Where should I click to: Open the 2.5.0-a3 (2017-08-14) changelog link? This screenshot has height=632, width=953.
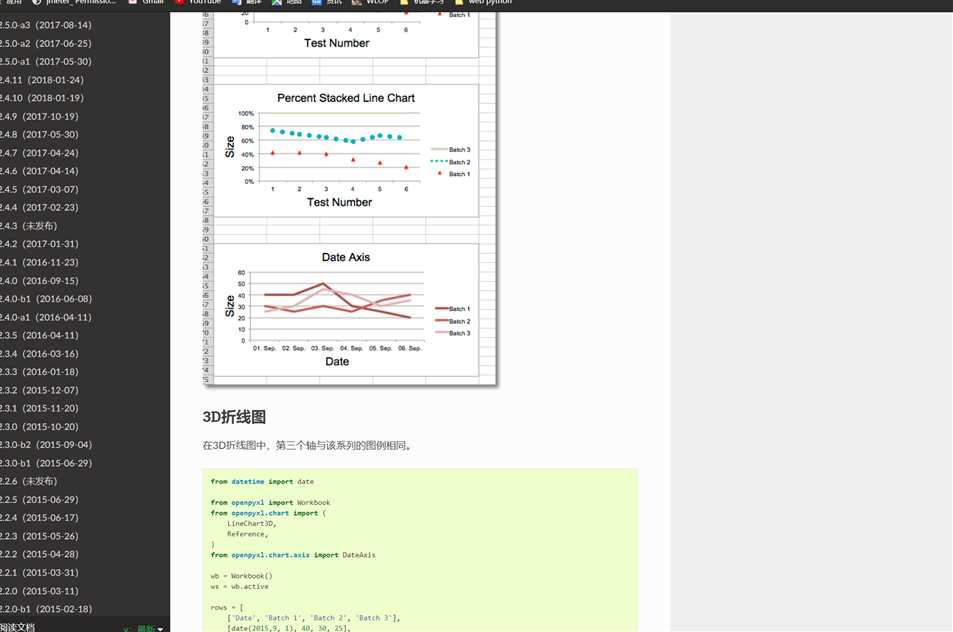pos(46,25)
